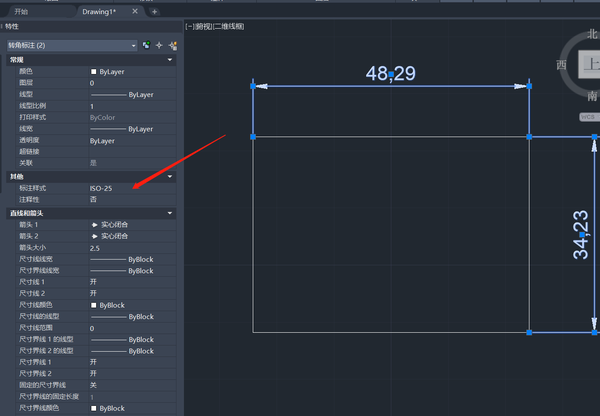
Task: Toggle the 尺寸线 2 开 value
Action: coord(132,294)
